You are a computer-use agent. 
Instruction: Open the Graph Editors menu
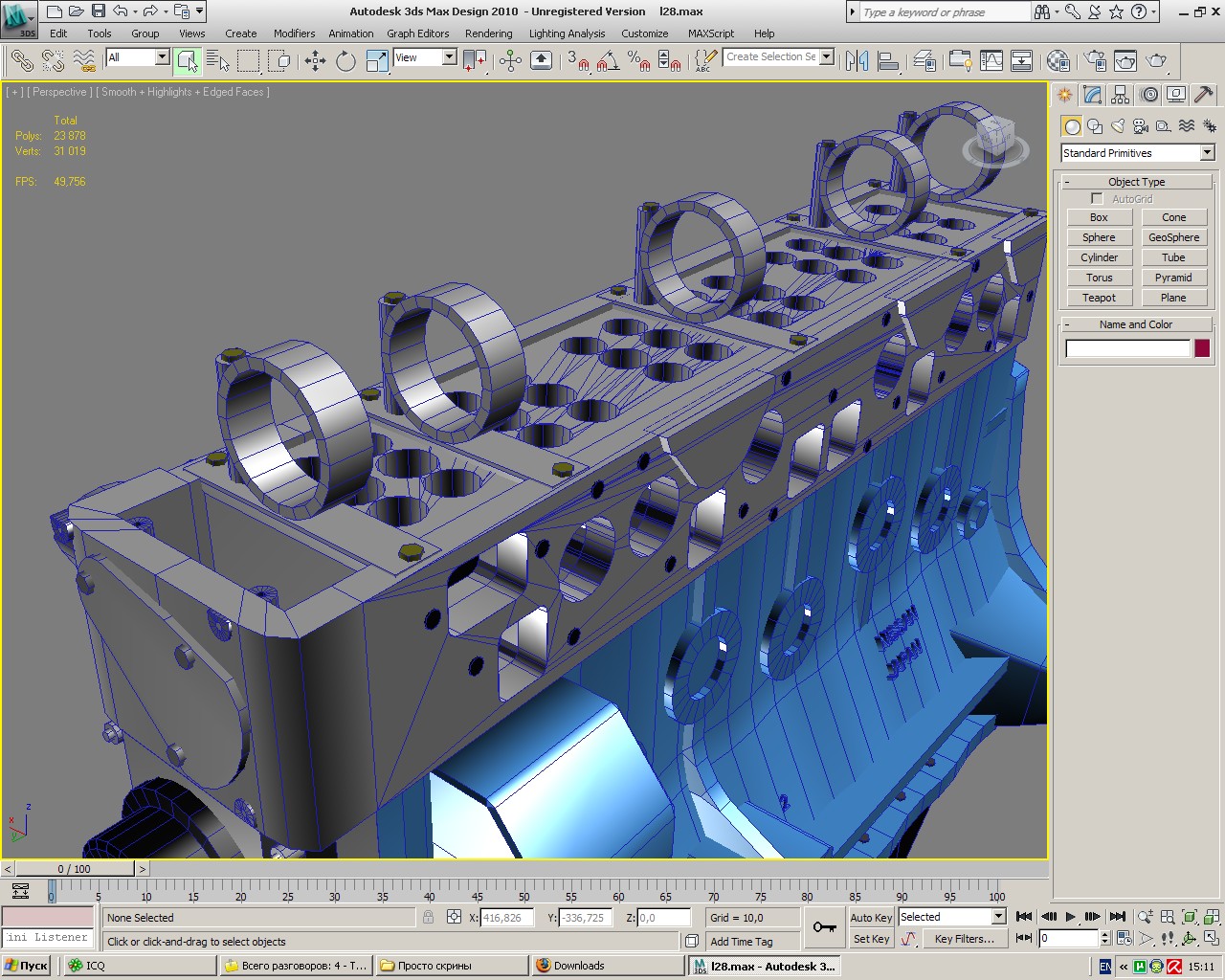tap(418, 33)
